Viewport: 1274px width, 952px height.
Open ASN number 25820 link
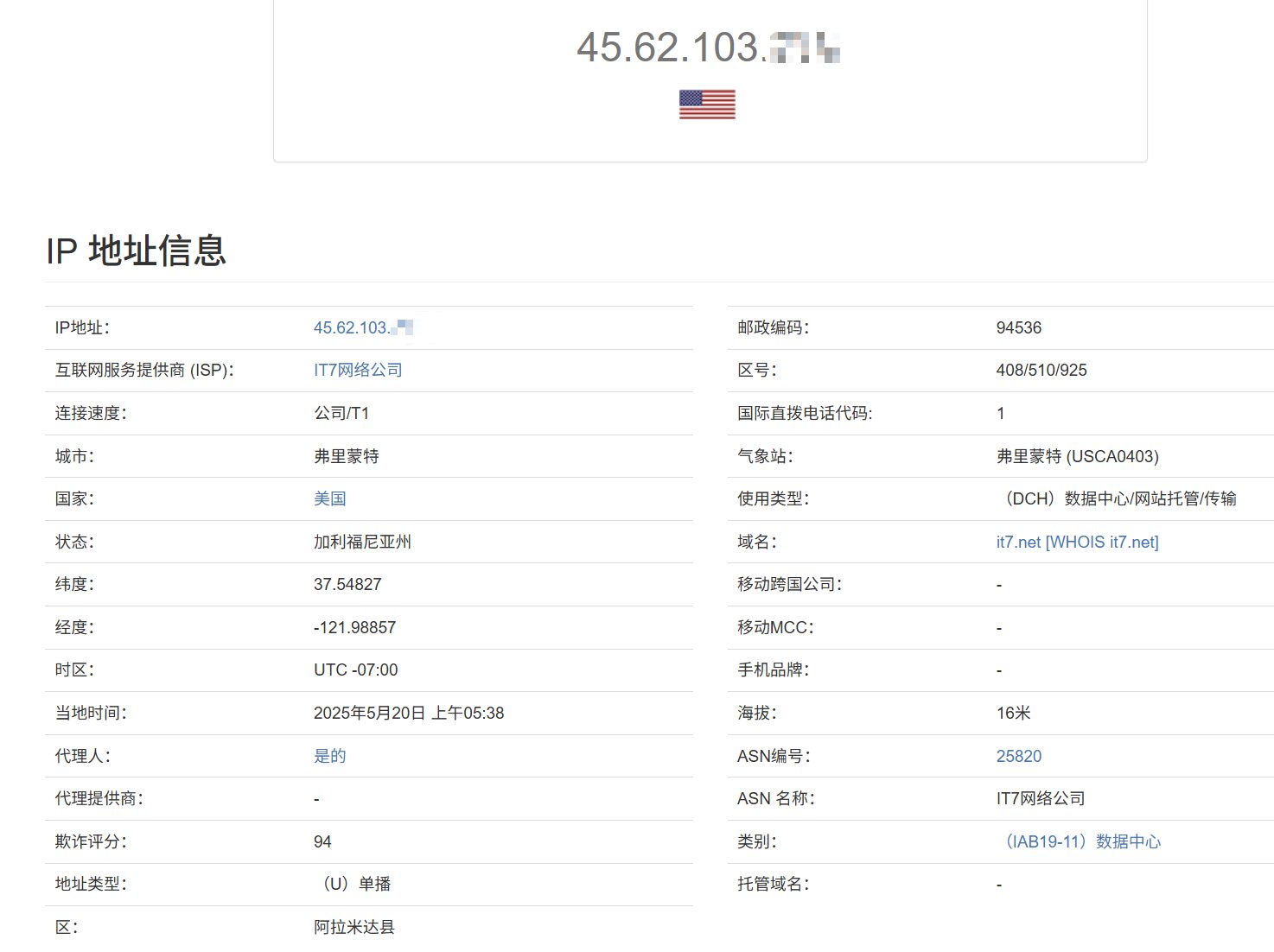[x=1018, y=756]
